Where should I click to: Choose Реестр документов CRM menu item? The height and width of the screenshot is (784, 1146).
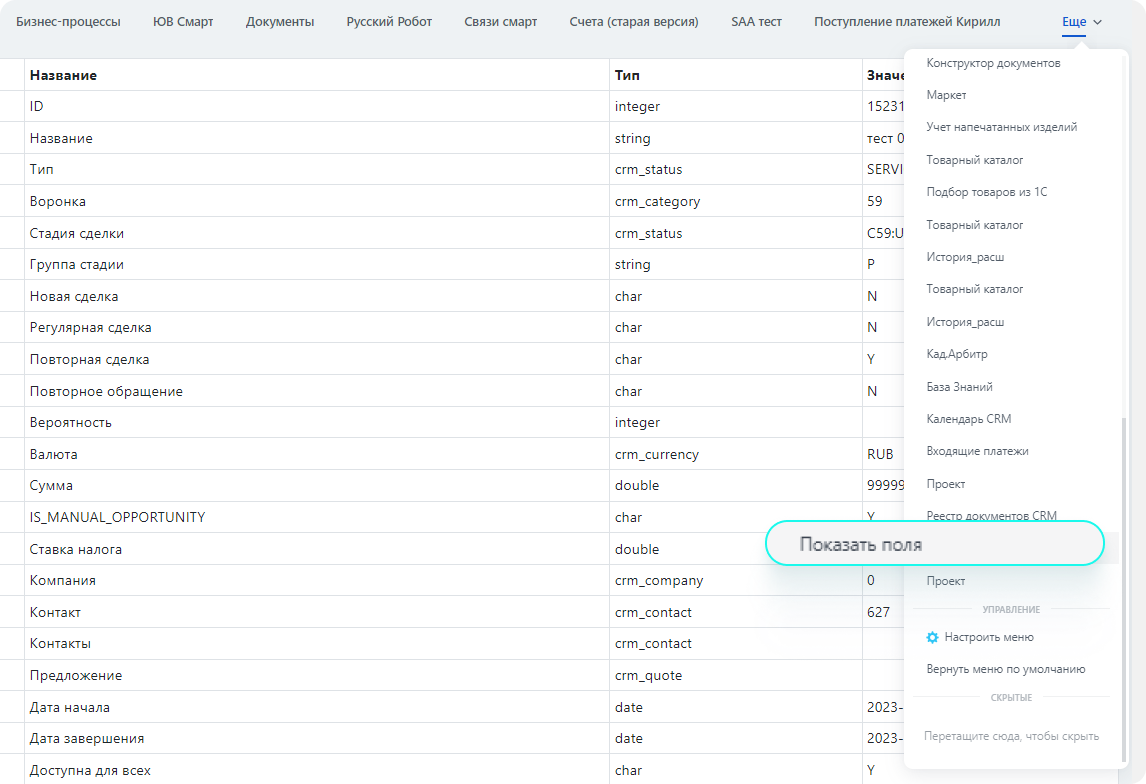(x=991, y=516)
